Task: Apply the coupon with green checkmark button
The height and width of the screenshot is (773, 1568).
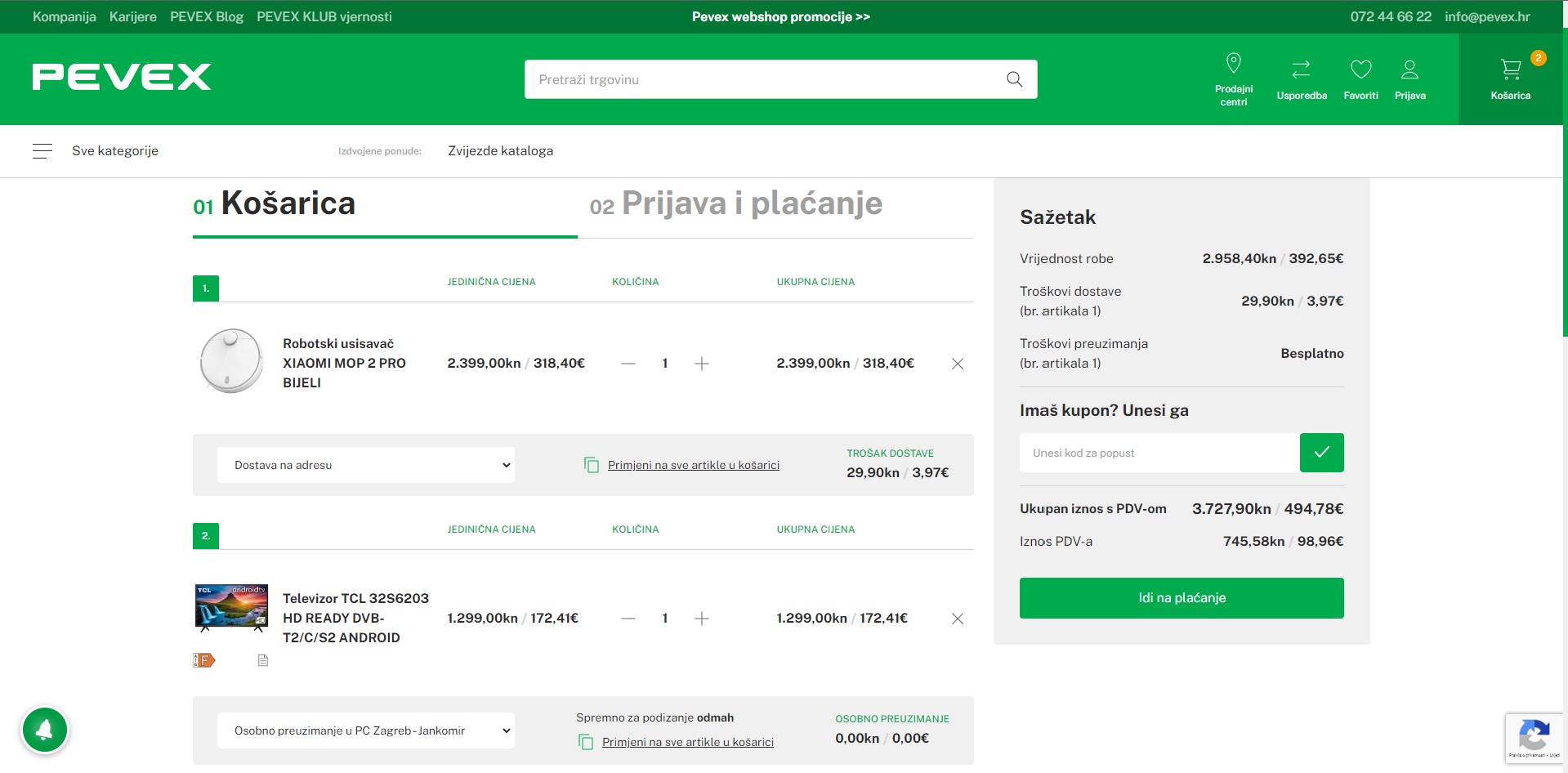Action: [x=1321, y=453]
